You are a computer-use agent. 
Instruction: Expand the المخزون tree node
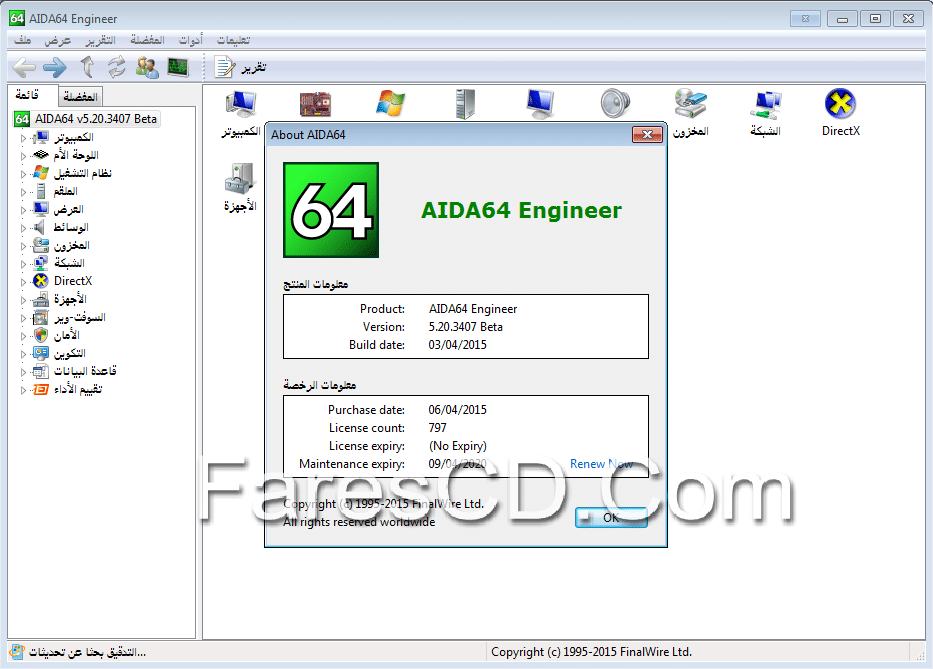pos(23,246)
